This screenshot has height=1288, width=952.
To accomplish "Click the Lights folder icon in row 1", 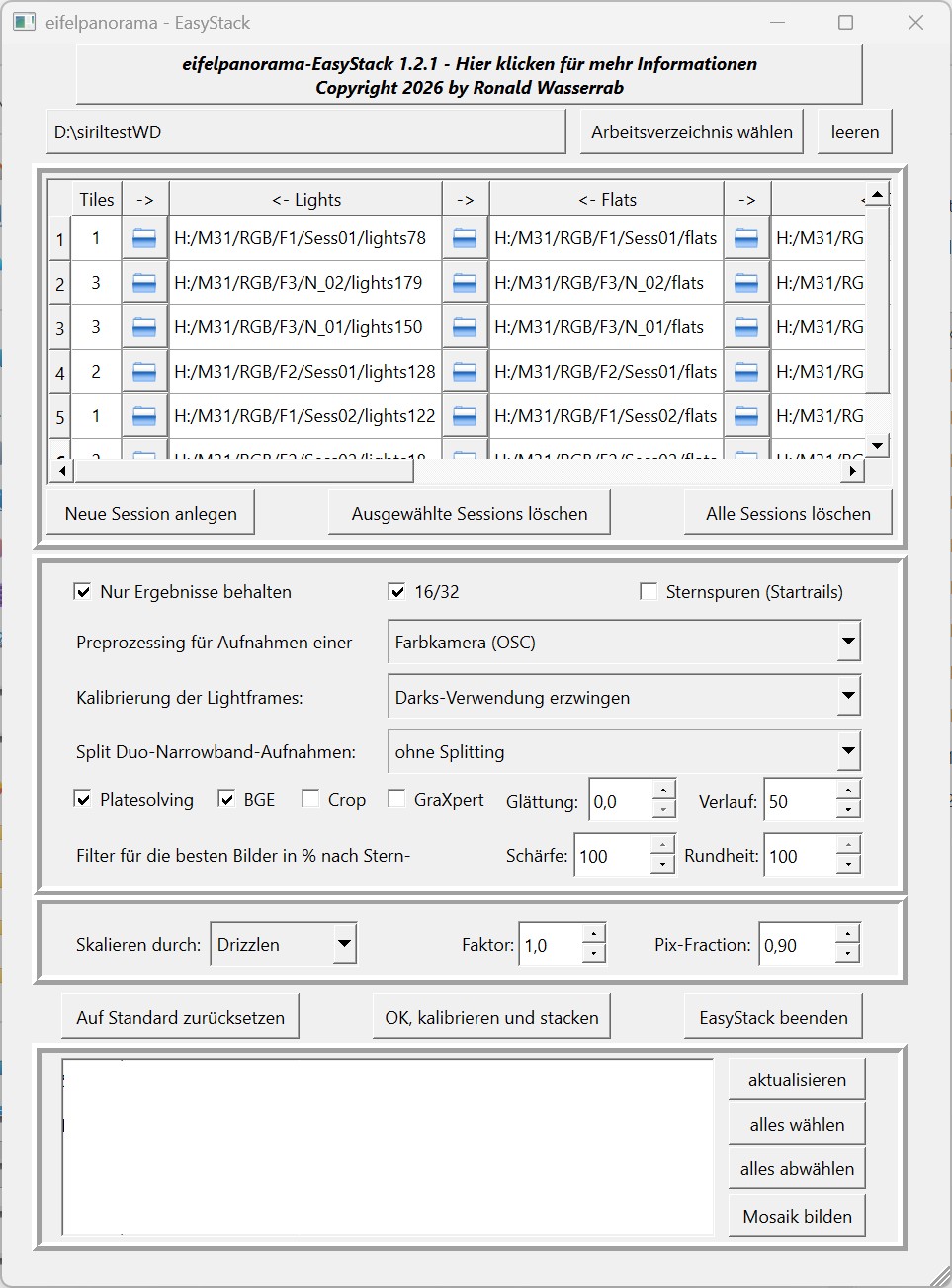I will tap(144, 238).
